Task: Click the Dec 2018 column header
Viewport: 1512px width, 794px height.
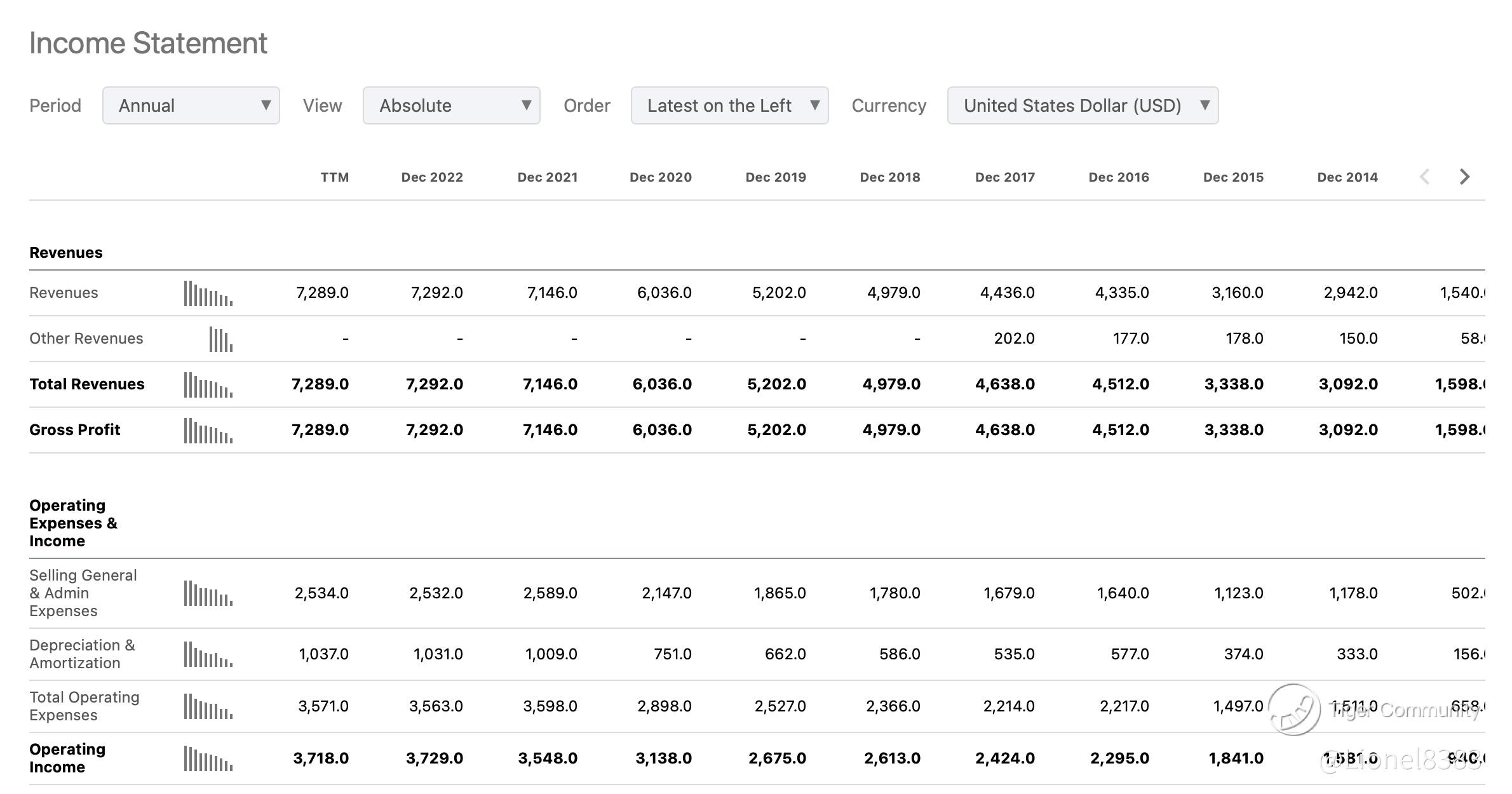Action: coord(889,177)
